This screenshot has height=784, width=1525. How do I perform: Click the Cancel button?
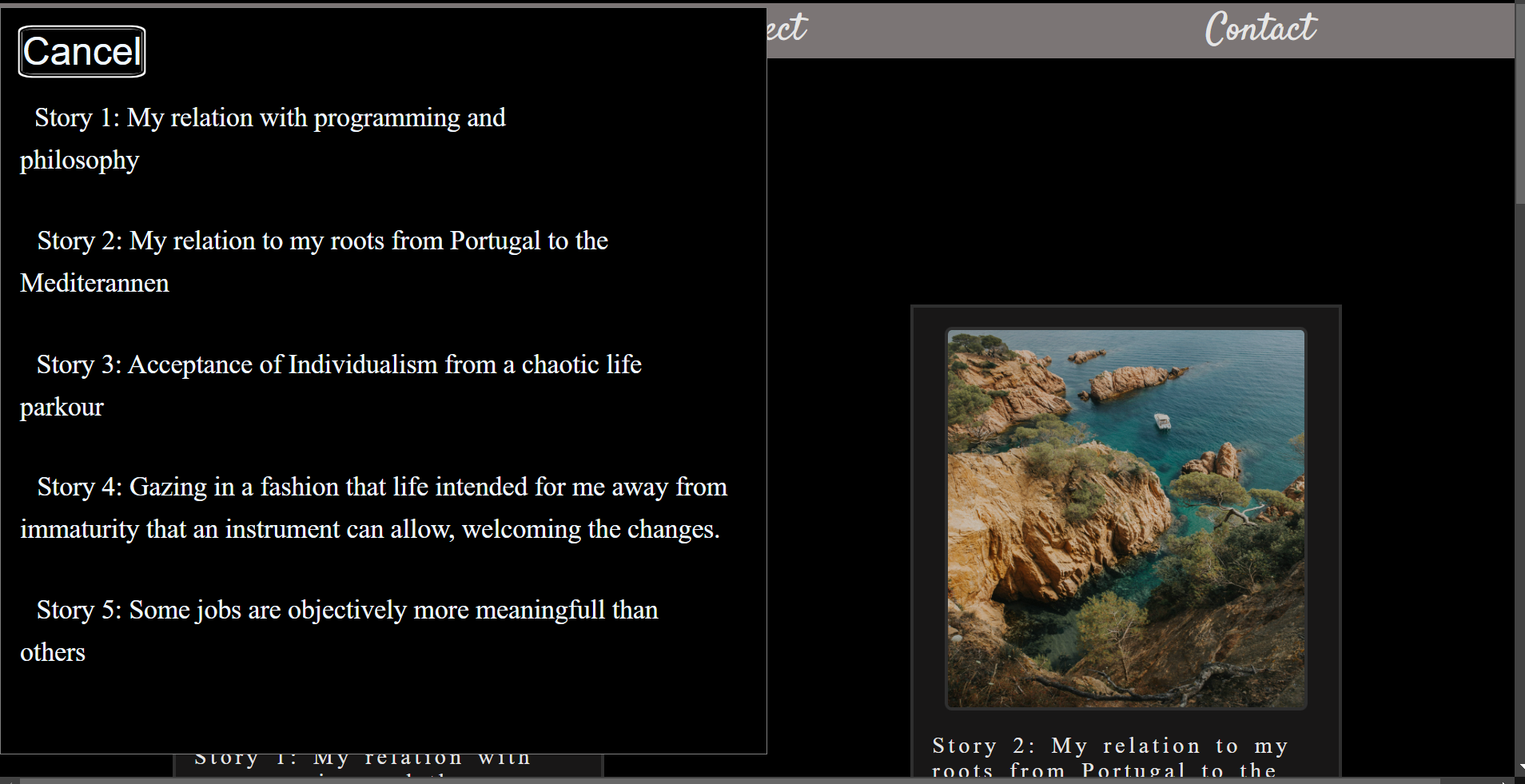(82, 52)
